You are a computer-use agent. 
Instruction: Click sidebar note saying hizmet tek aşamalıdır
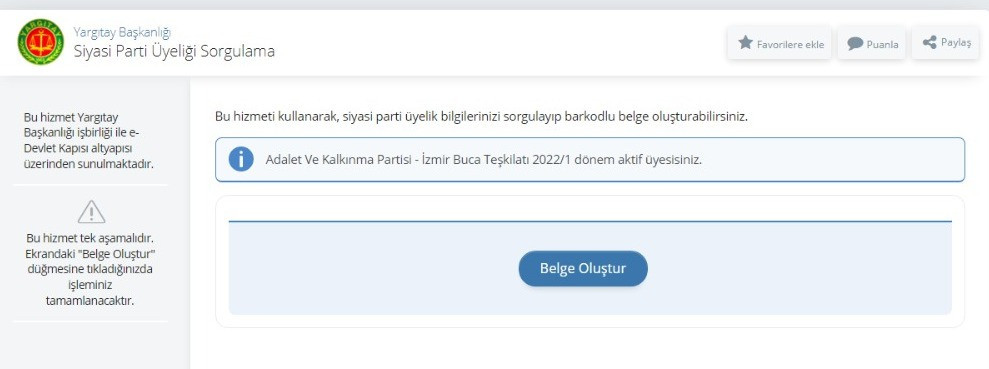click(x=91, y=269)
